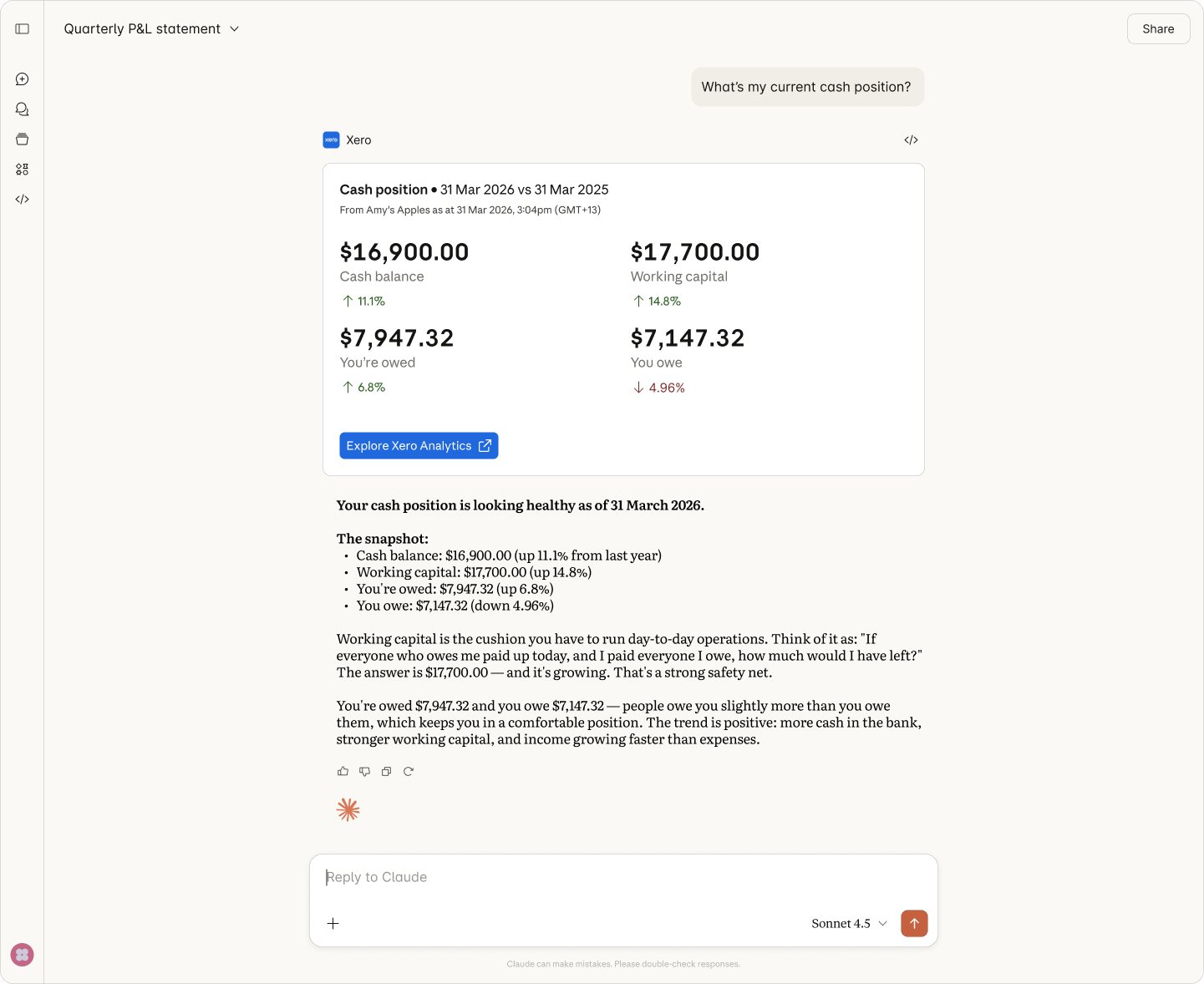Open Explore Xero Analytics
1204x984 pixels.
click(419, 446)
